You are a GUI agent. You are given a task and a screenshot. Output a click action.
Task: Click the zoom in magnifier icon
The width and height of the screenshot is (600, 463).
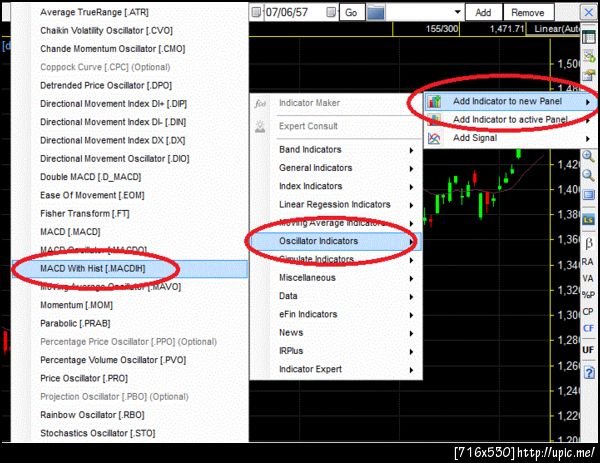point(588,156)
